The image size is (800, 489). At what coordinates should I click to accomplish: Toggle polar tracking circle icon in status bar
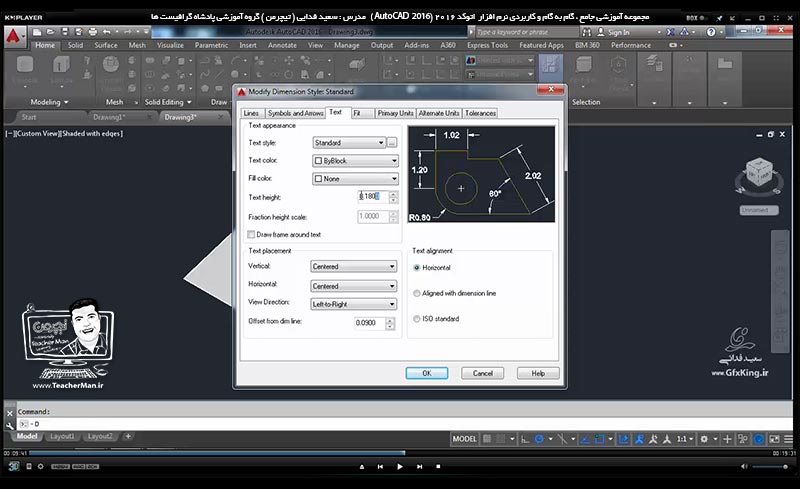[539, 438]
